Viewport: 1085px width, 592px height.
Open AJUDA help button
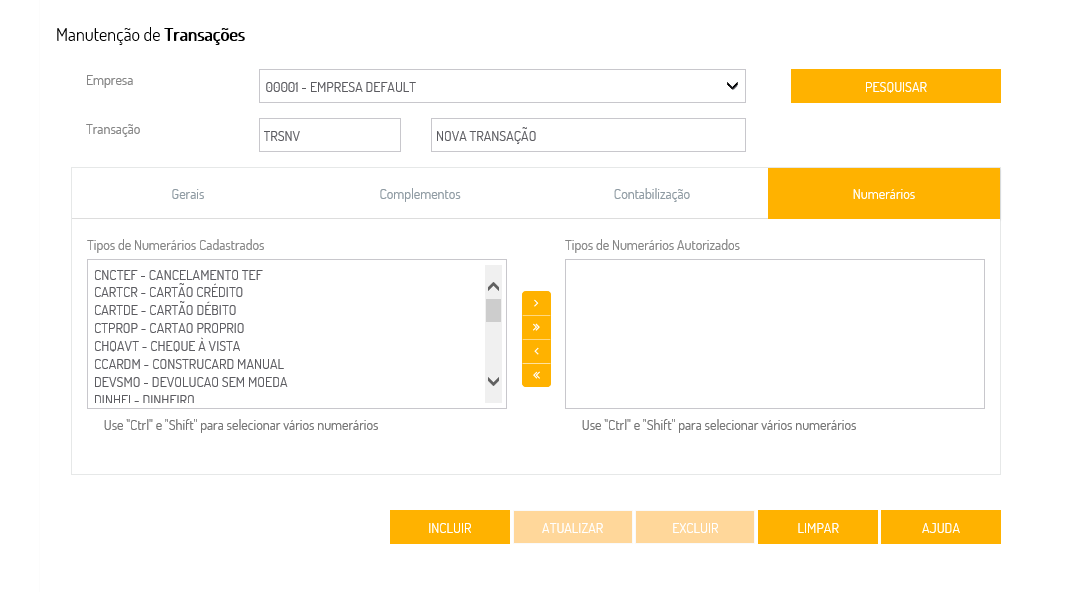point(941,528)
